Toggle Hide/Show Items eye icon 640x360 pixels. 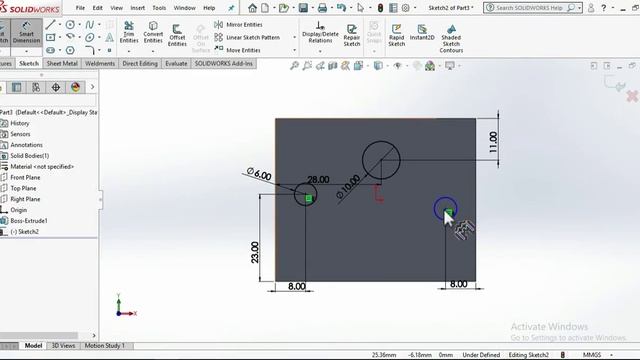point(398,65)
